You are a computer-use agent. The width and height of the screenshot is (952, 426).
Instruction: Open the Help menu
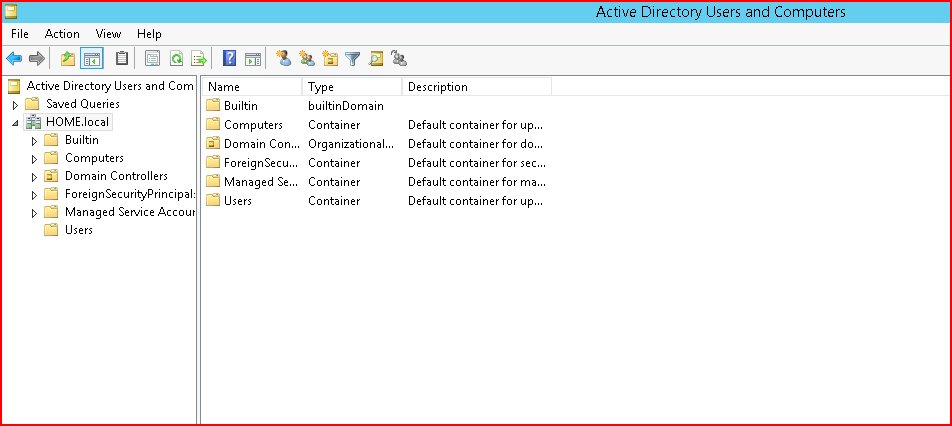149,34
